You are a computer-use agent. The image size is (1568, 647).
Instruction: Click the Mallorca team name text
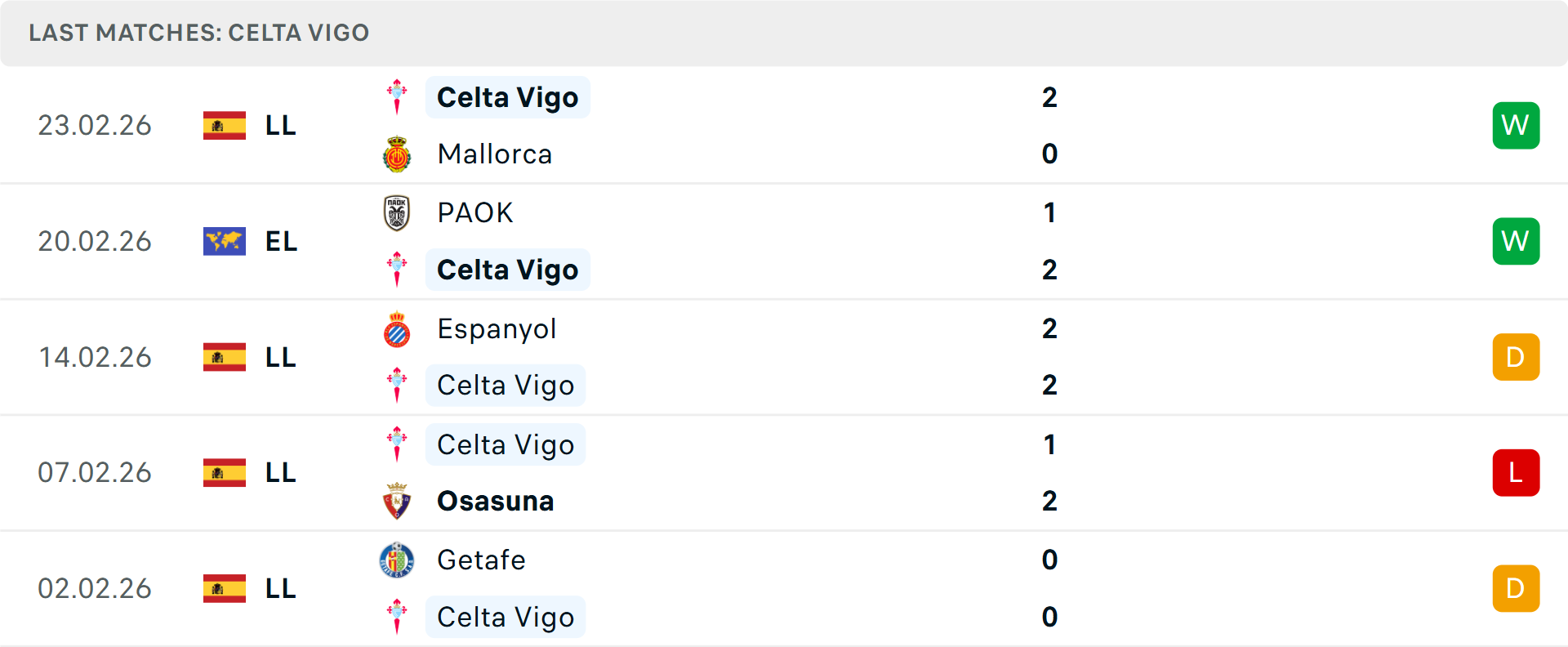click(495, 154)
